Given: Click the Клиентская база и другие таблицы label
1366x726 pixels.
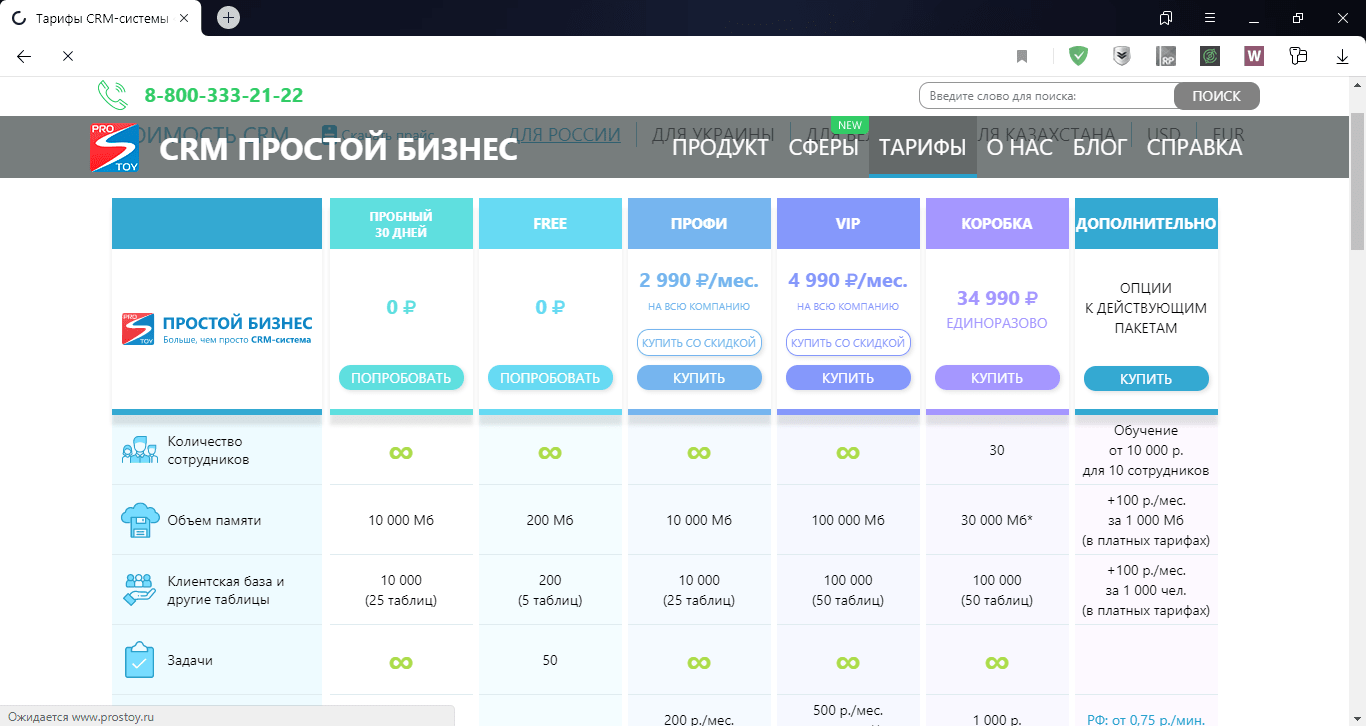Looking at the screenshot, I should coord(226,590).
